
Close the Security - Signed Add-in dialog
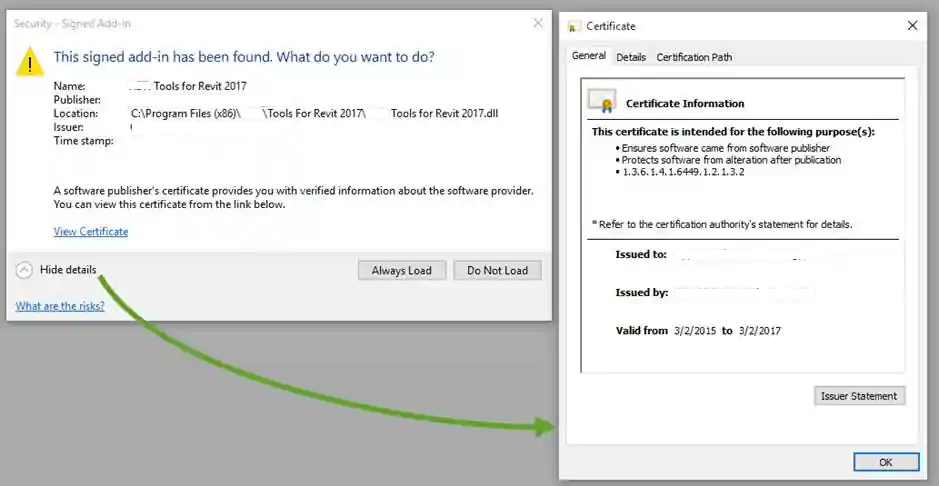coord(538,23)
